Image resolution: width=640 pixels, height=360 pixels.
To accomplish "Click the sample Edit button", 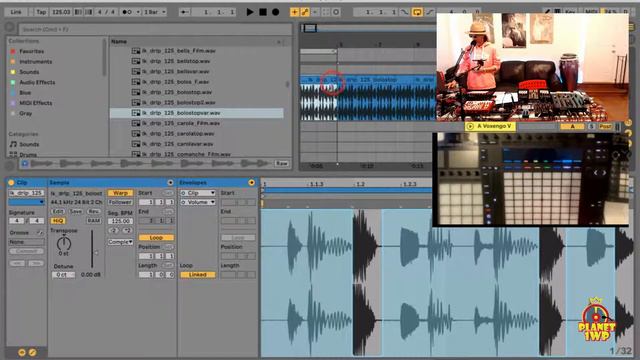I will click(58, 211).
